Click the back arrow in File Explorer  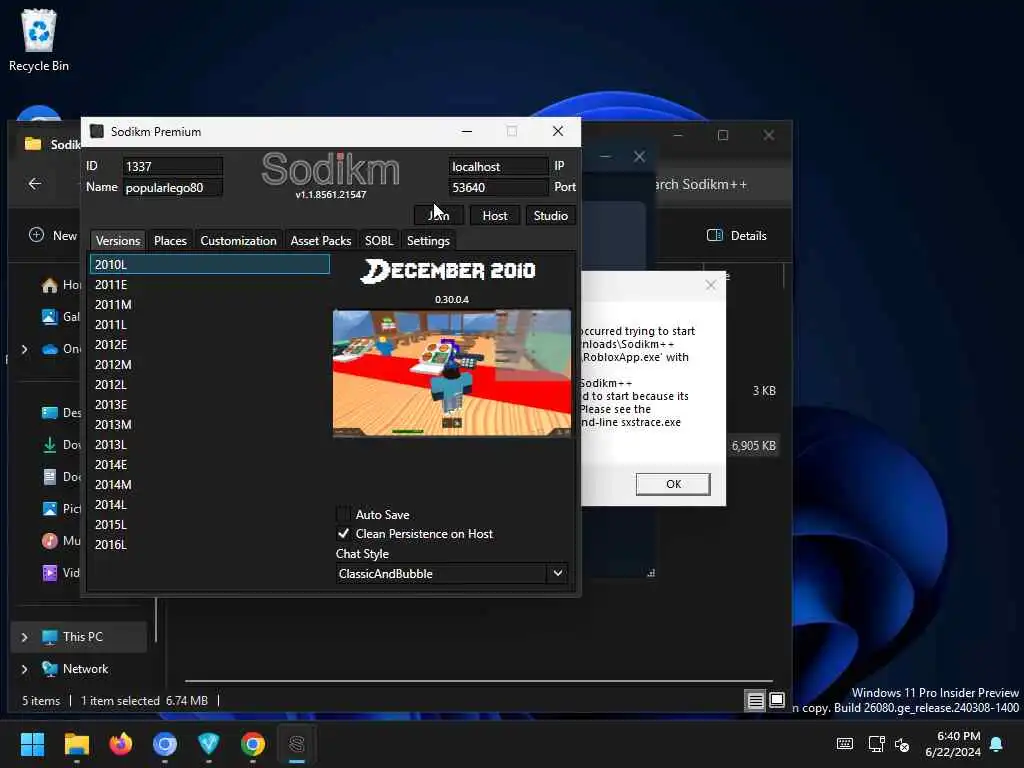coord(35,184)
